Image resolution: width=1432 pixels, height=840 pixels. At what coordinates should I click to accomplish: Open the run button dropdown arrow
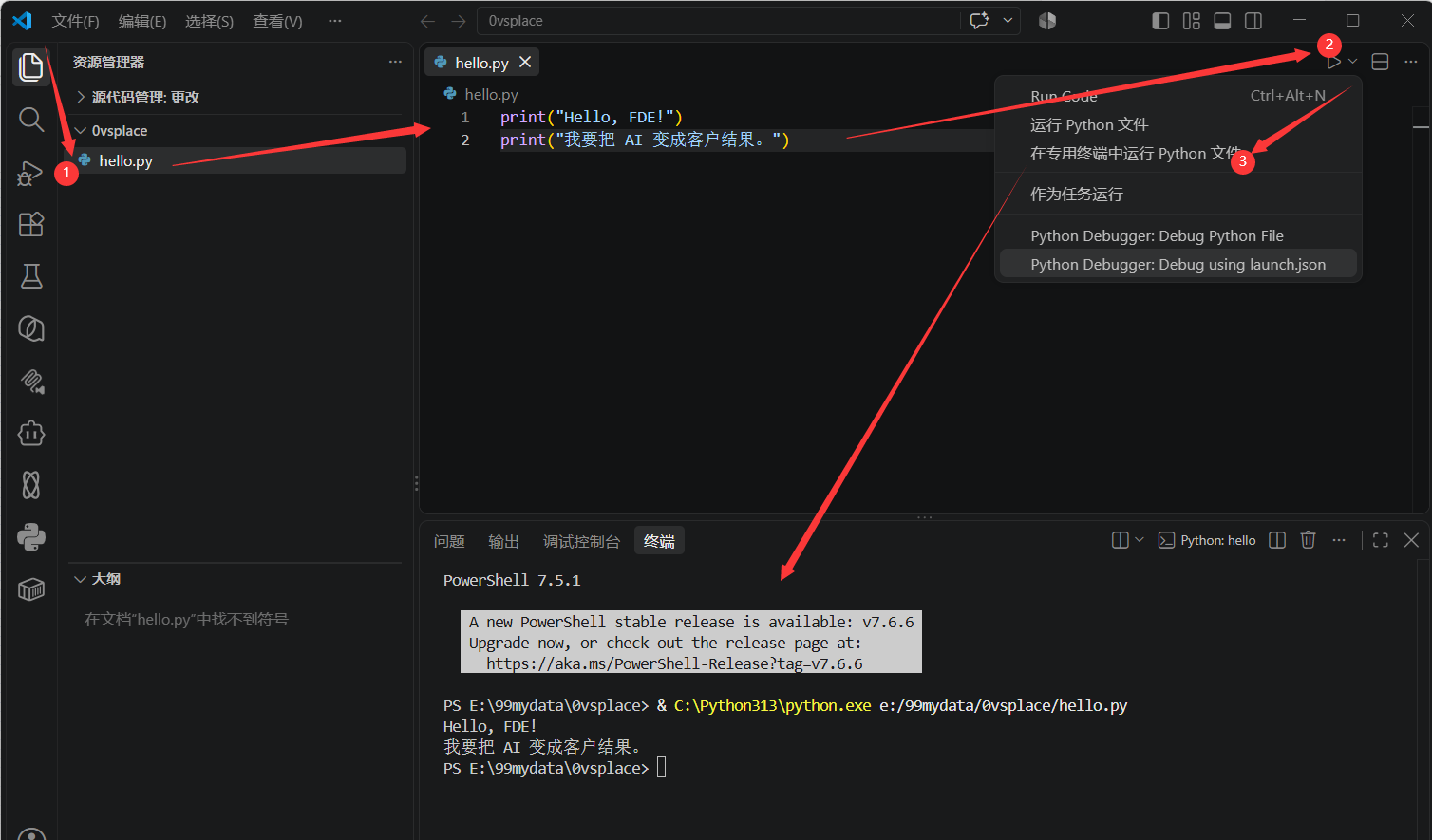tap(1353, 62)
